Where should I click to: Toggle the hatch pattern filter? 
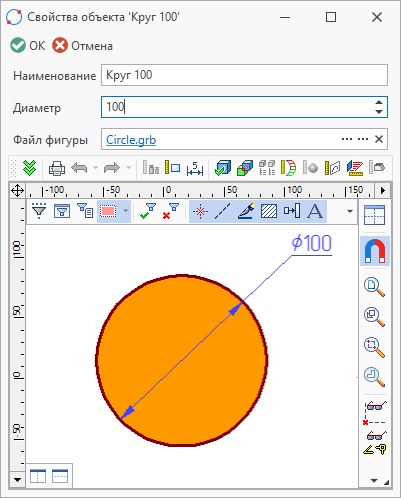point(269,211)
